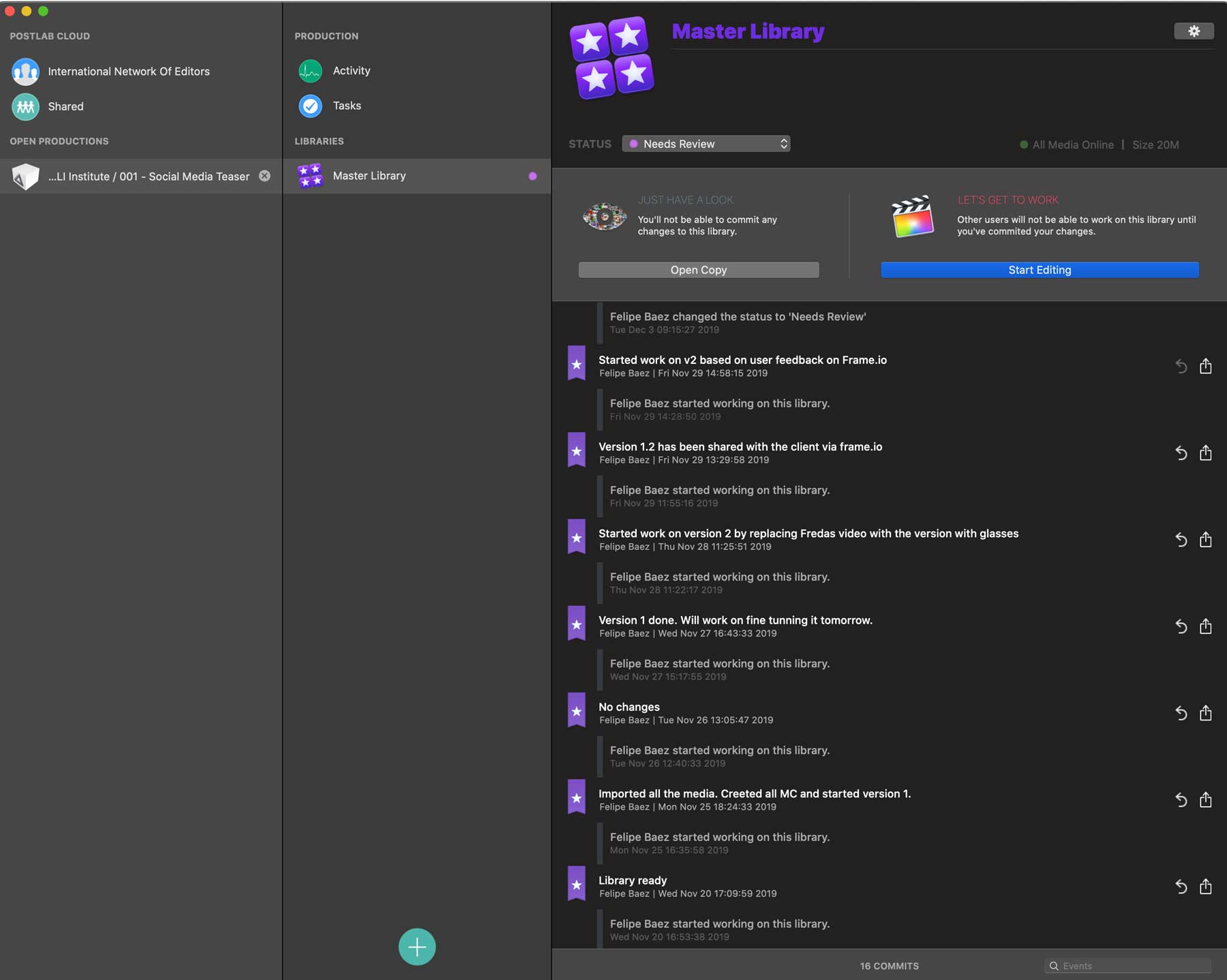Revert to 'Imported all the media' commit

pyautogui.click(x=1181, y=799)
